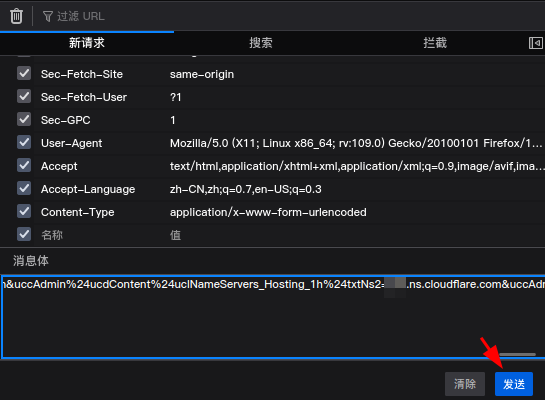Uncheck the Sec-Fetch-Site header checkbox

(24, 73)
